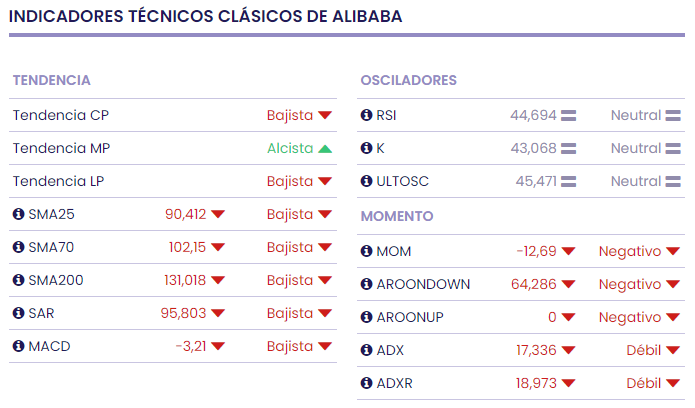Click the OSCILADORES section heading
Viewport: 695px width, 408px height.
pos(408,80)
